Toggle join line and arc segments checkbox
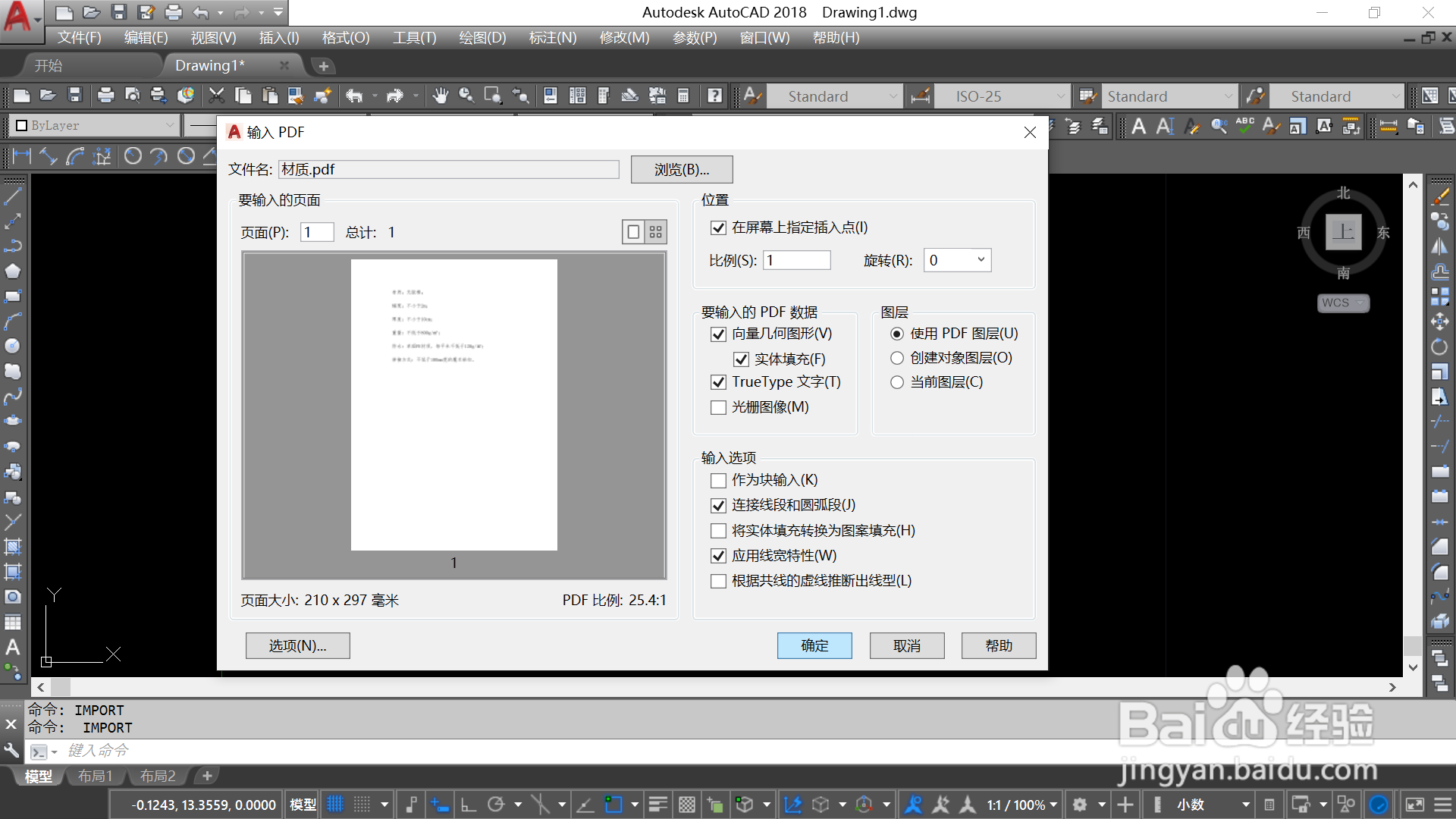This screenshot has height=819, width=1456. [x=718, y=505]
